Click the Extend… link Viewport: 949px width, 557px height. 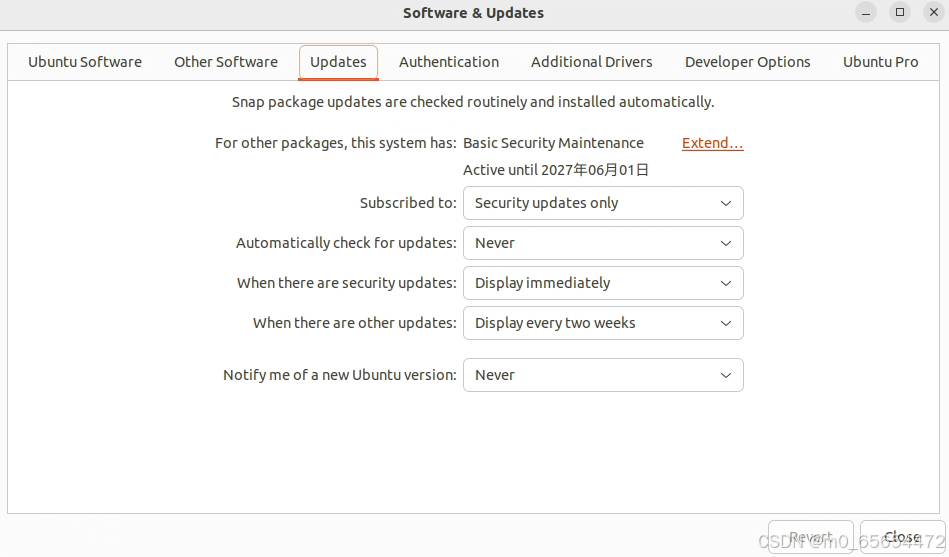click(x=712, y=143)
